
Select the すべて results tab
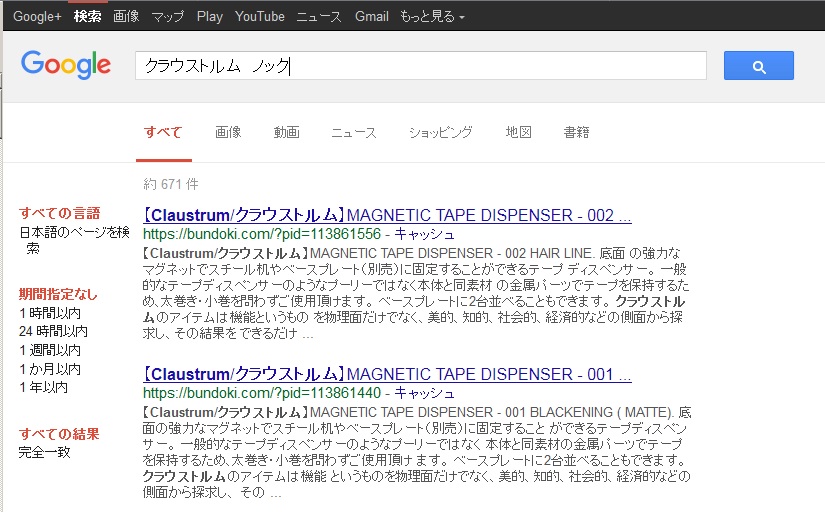point(163,133)
